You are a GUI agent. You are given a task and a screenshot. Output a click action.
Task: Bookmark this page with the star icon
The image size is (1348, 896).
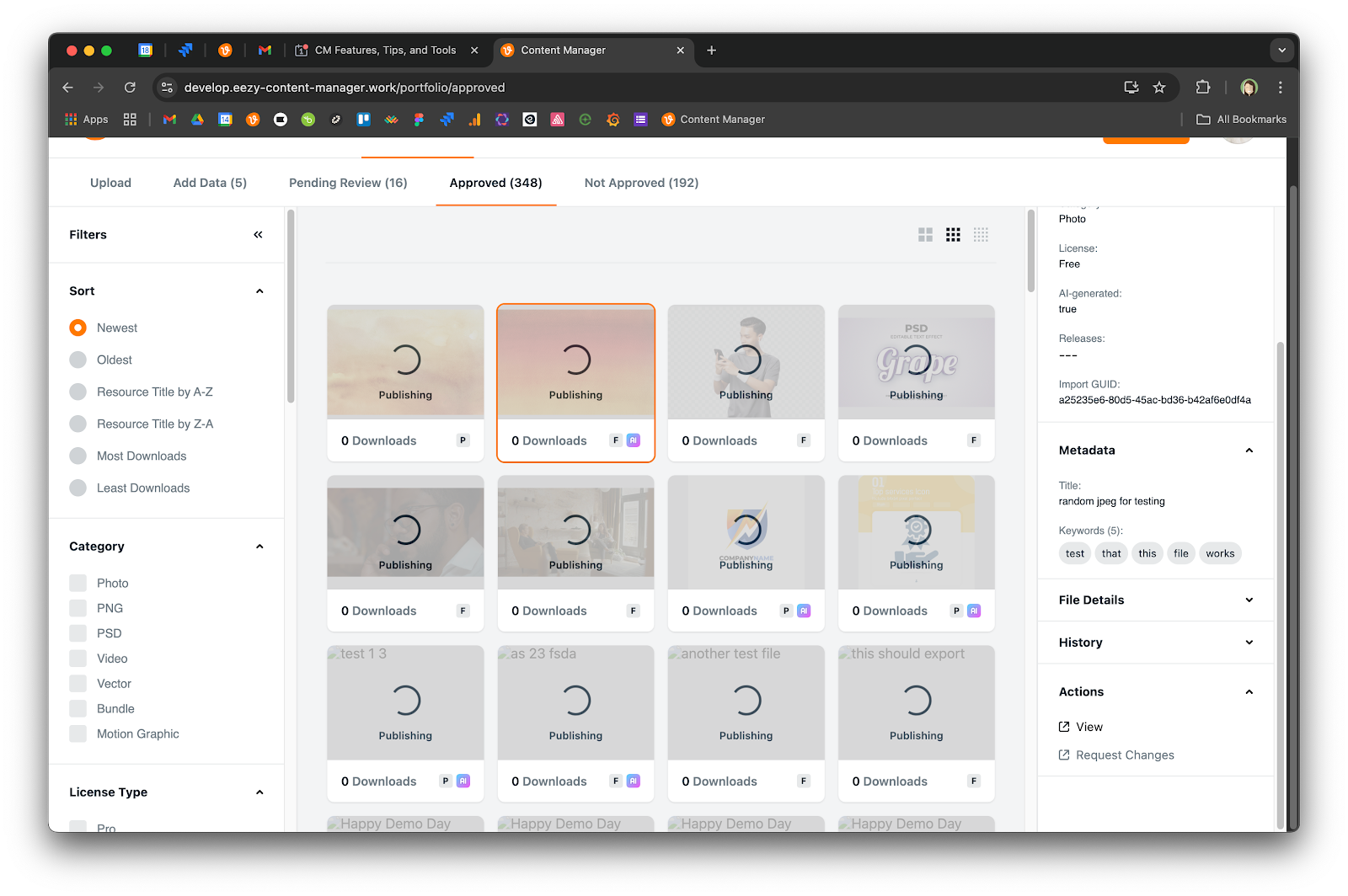(x=1159, y=88)
